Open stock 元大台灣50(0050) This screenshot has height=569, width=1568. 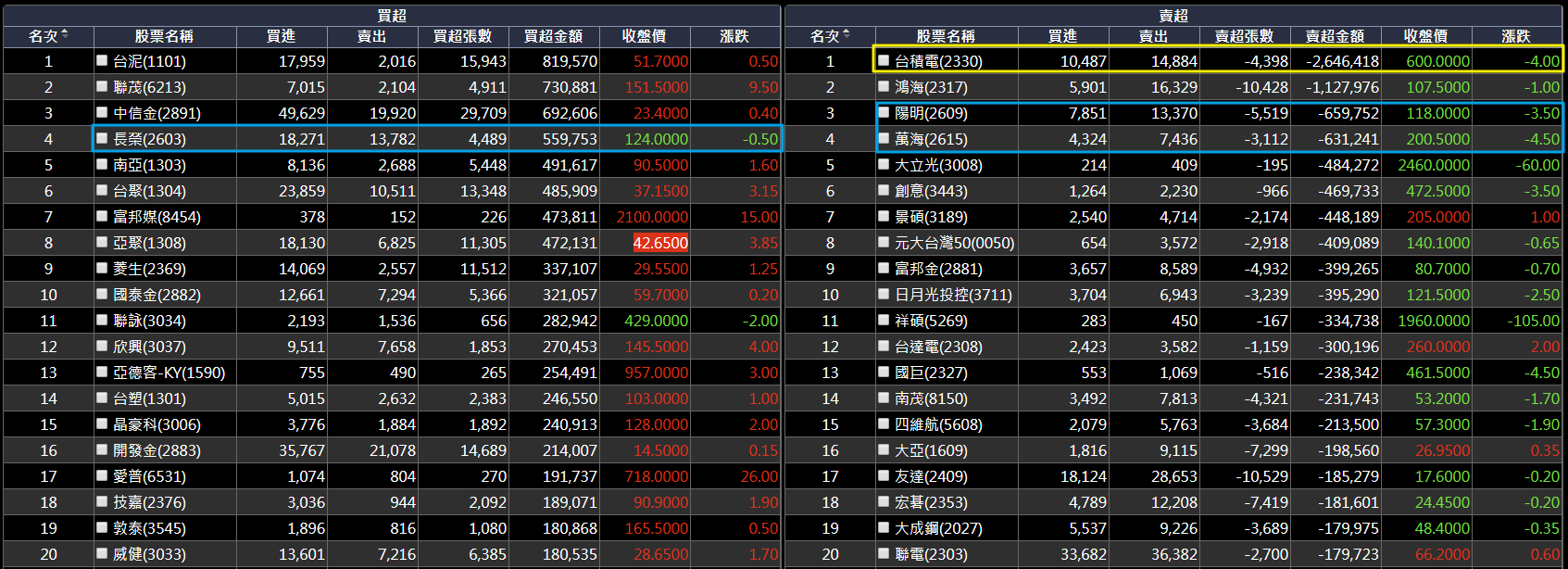tap(955, 243)
